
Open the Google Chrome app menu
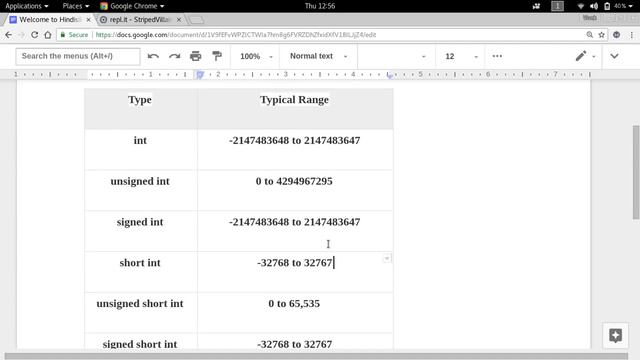point(132,6)
